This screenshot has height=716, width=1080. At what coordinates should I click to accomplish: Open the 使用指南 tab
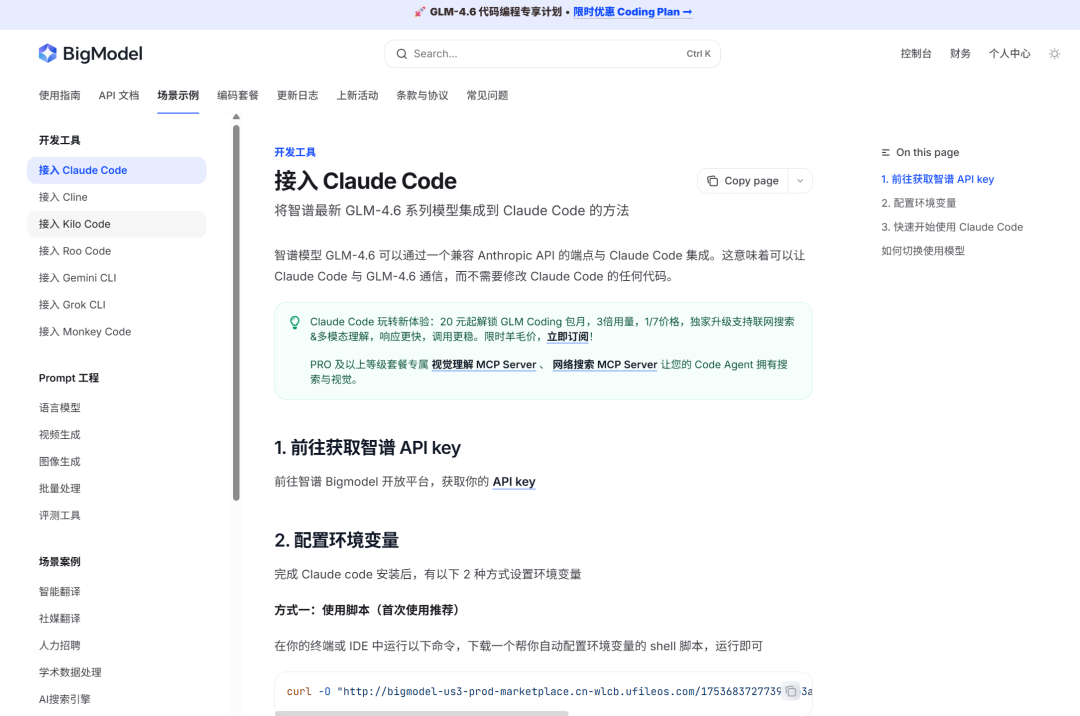click(x=60, y=96)
